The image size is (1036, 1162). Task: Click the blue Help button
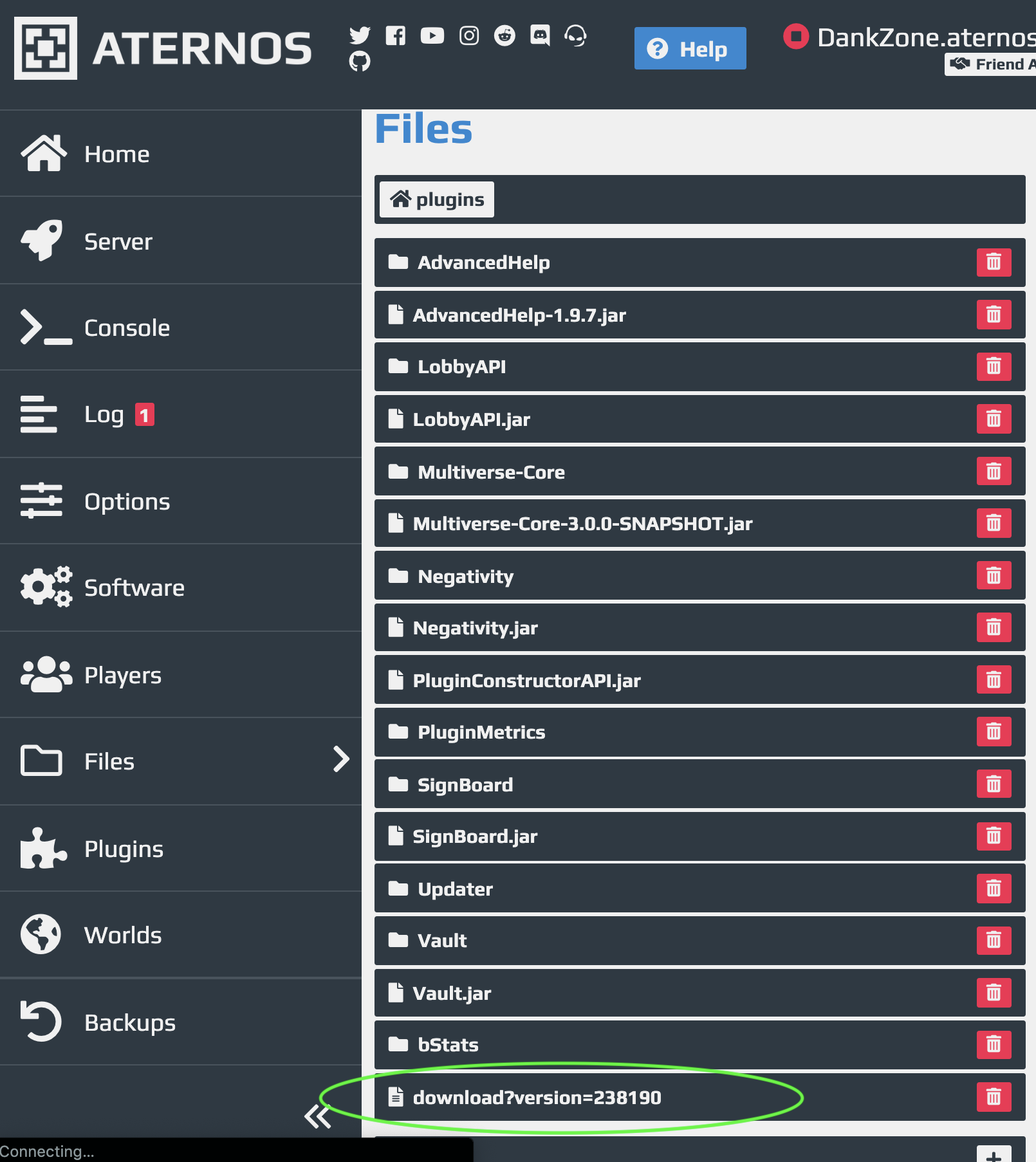(690, 48)
